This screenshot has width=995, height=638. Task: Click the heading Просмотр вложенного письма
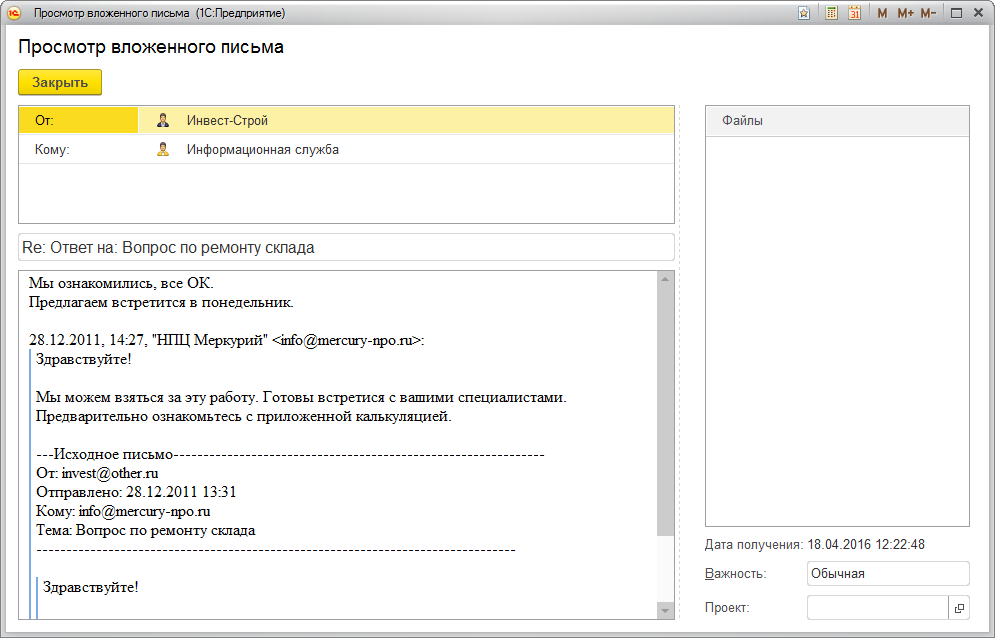pyautogui.click(x=151, y=47)
